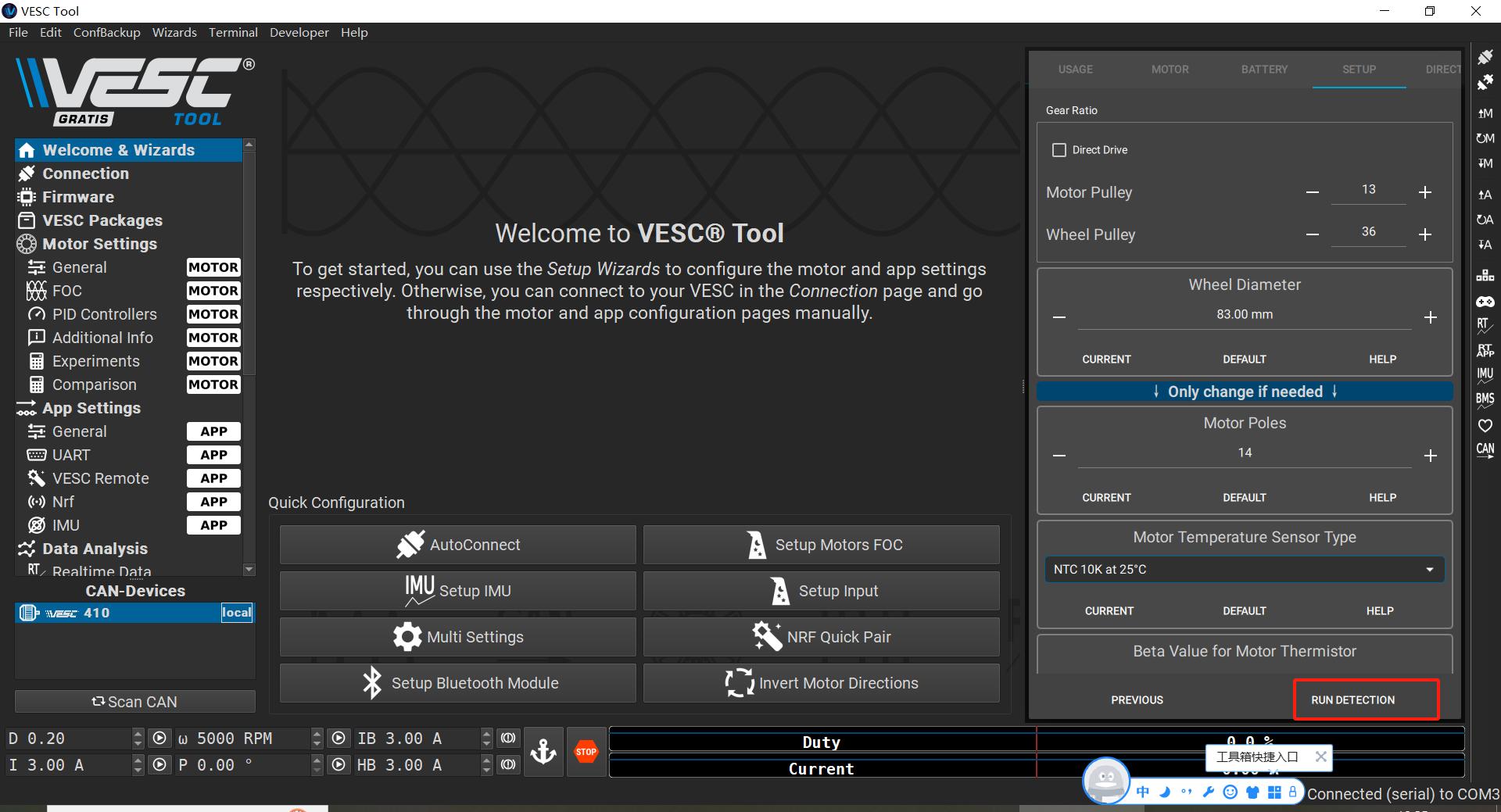Open the Motor Temperature Sensor Type dropdown
The height and width of the screenshot is (812, 1501).
tap(1244, 569)
